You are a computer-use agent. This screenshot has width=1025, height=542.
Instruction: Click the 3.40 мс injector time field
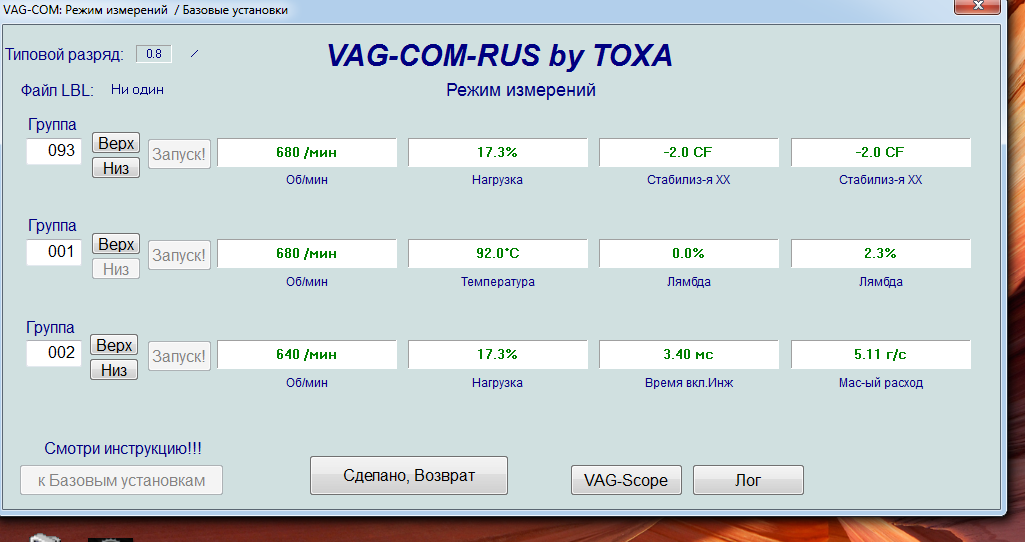pyautogui.click(x=688, y=355)
